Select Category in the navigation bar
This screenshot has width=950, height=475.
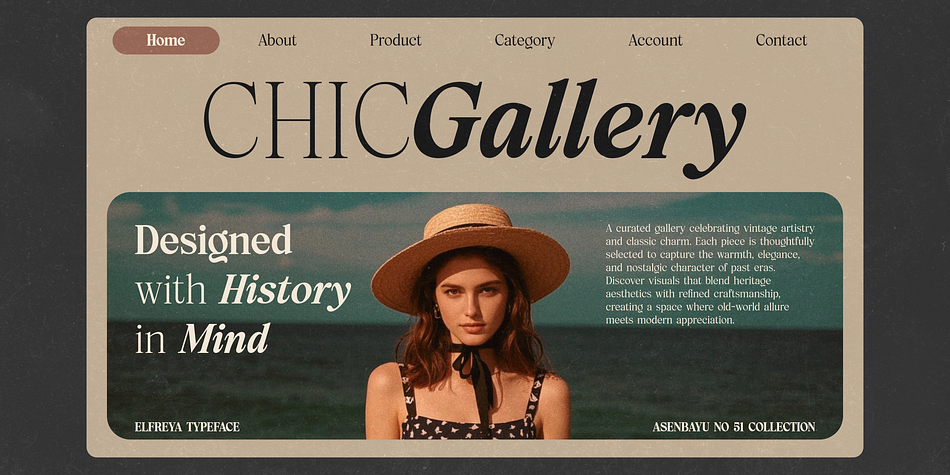pos(525,41)
